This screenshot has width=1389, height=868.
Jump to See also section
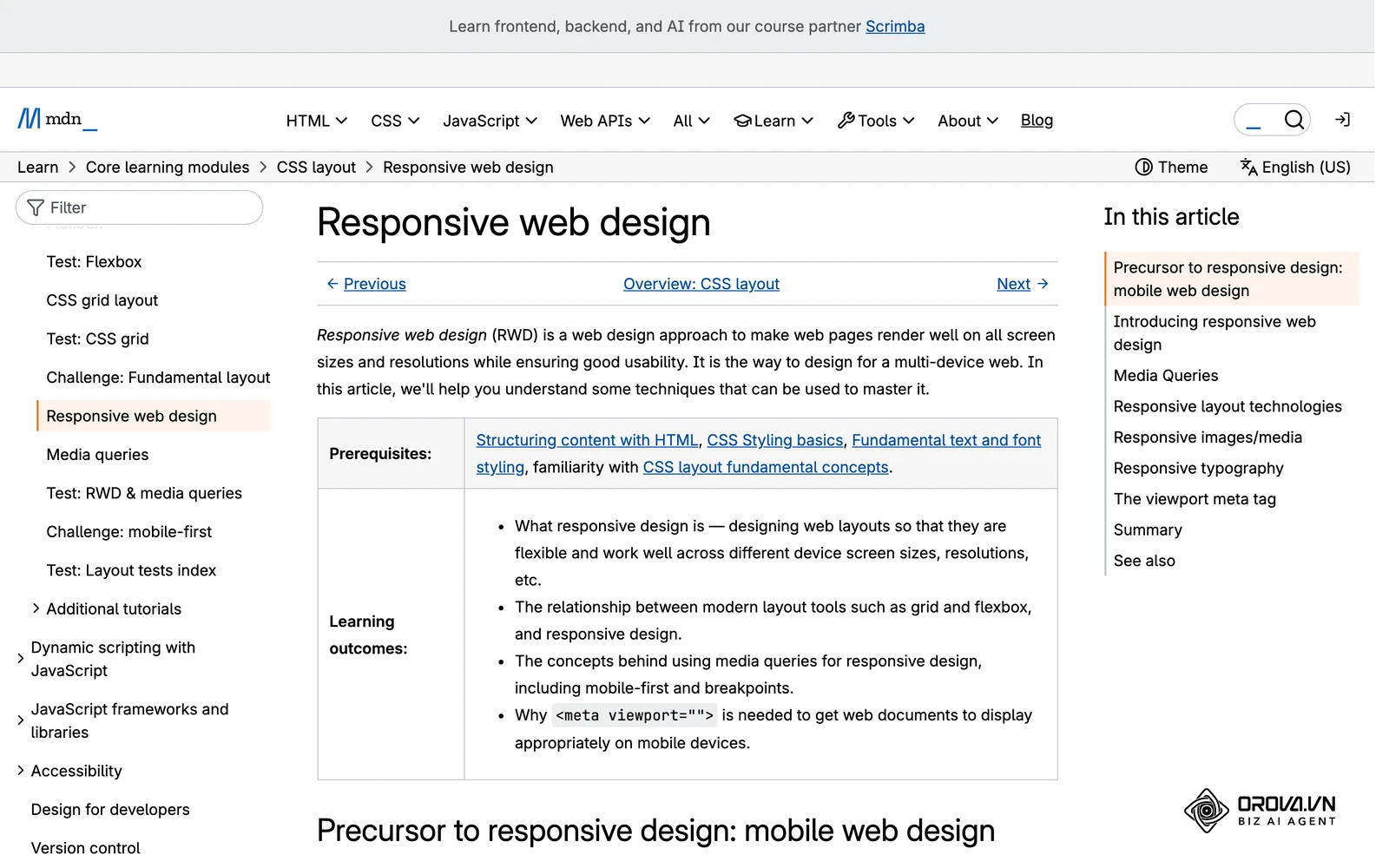point(1144,561)
